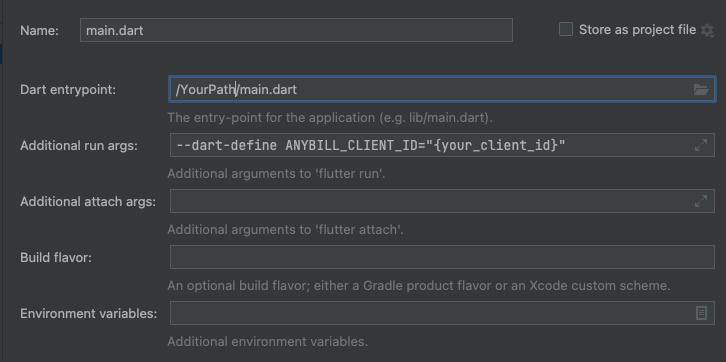The height and width of the screenshot is (362, 726).
Task: Expand the Additional attach args field
Action: pos(701,201)
